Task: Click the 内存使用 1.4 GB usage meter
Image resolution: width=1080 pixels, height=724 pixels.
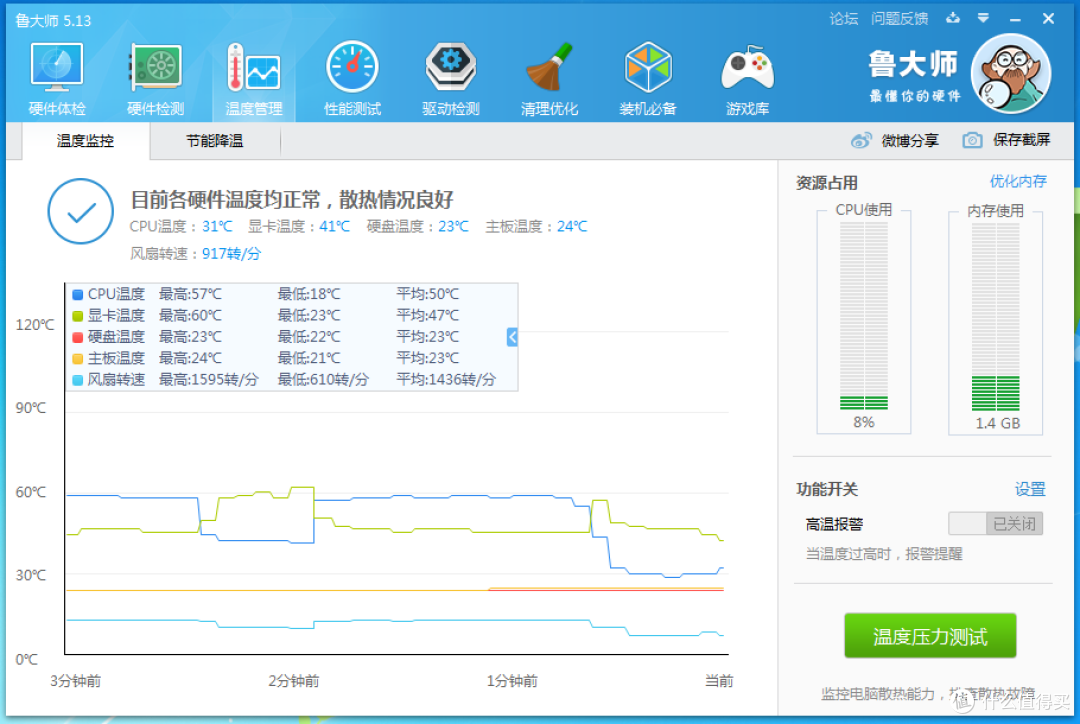Action: coord(995,322)
